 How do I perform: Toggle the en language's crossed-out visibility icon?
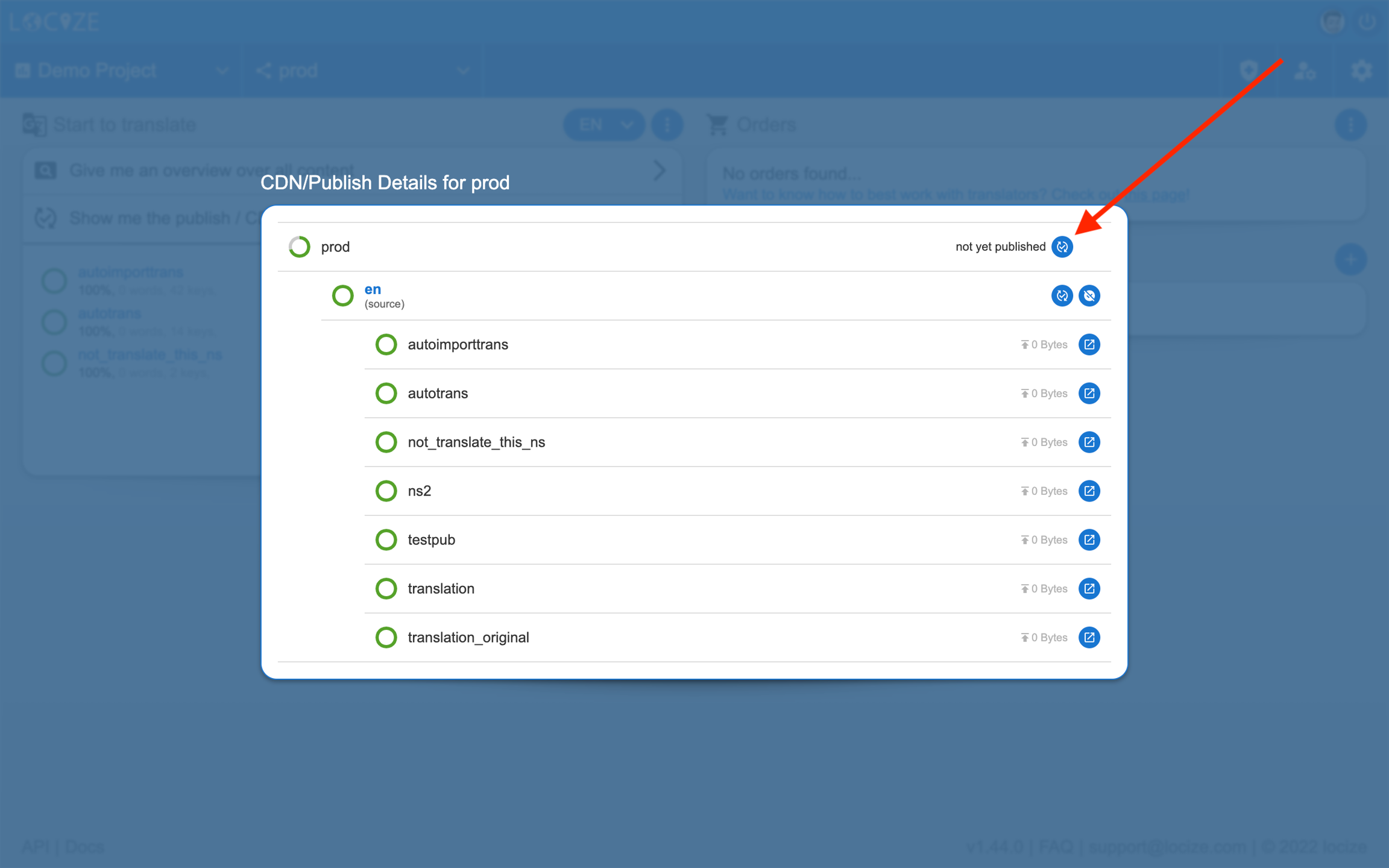click(1089, 295)
